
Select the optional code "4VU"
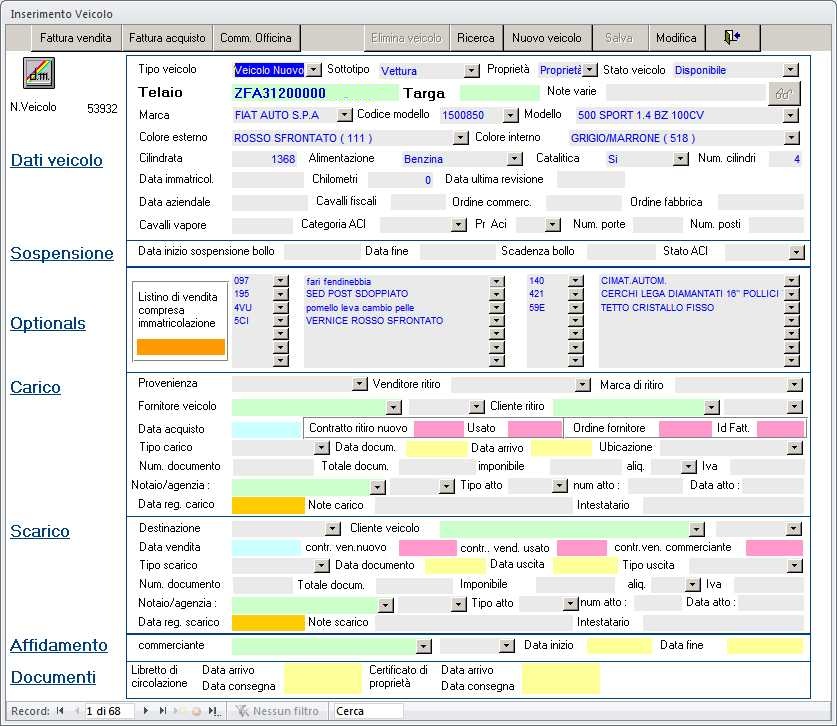[243, 307]
